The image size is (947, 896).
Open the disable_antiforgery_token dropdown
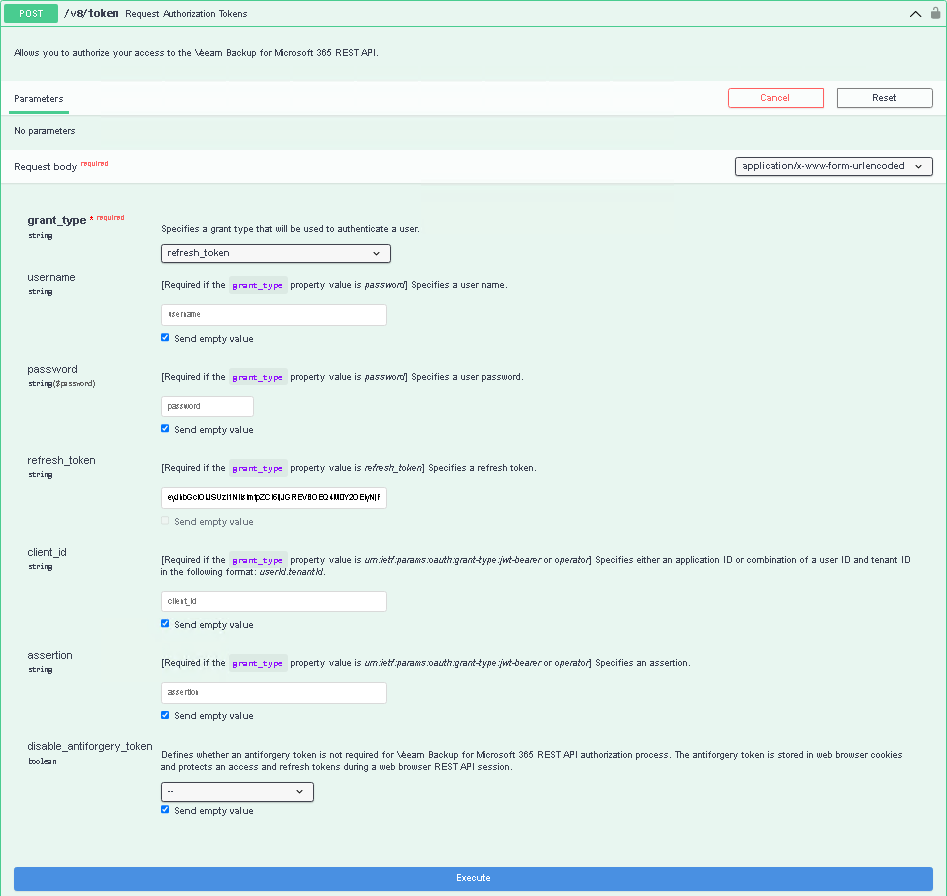coord(237,792)
